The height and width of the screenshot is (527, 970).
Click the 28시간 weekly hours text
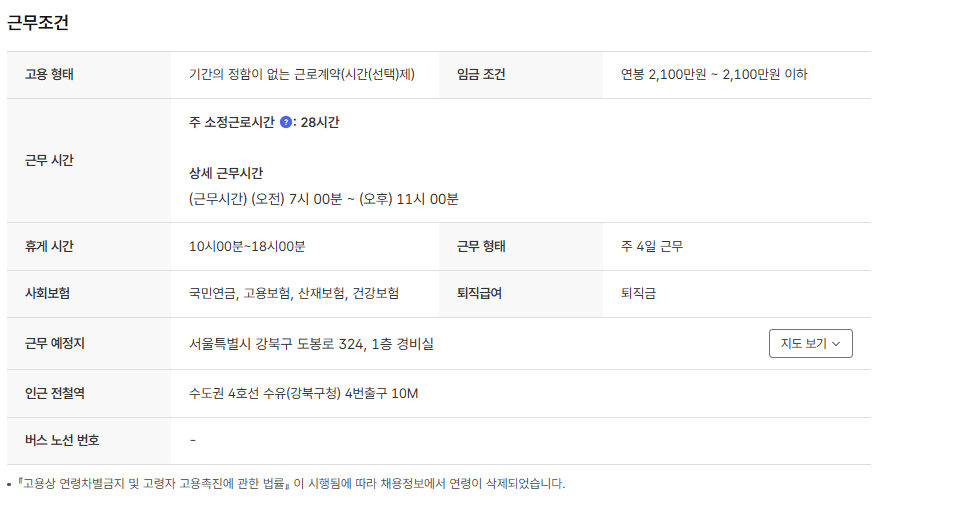(320, 122)
